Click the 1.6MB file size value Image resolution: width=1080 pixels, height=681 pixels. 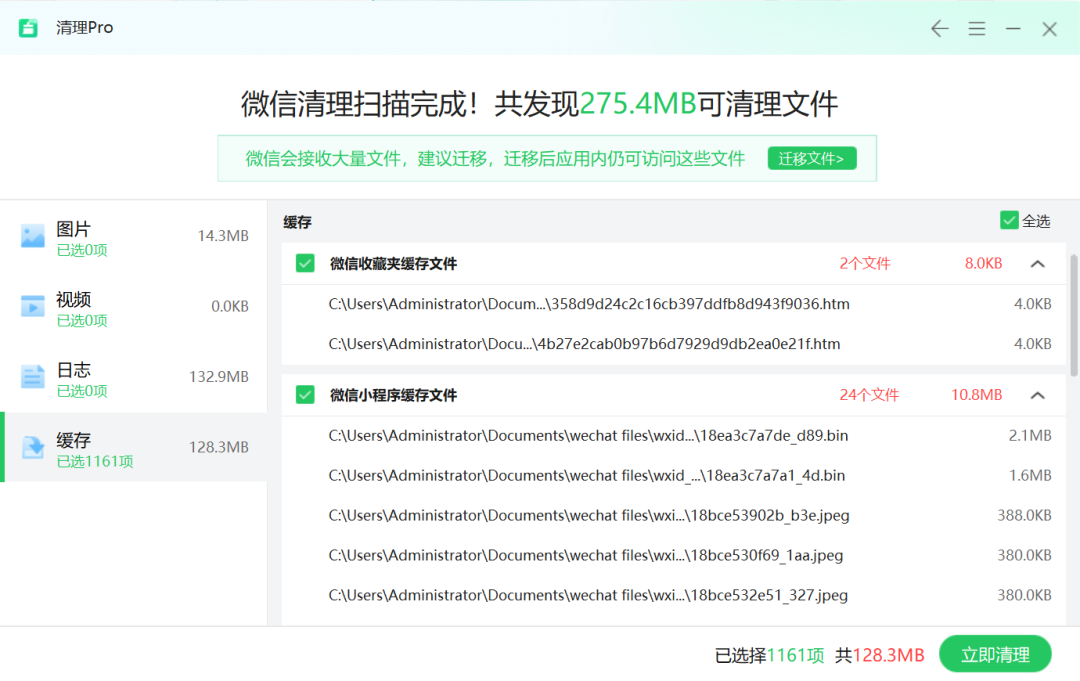pos(1030,476)
